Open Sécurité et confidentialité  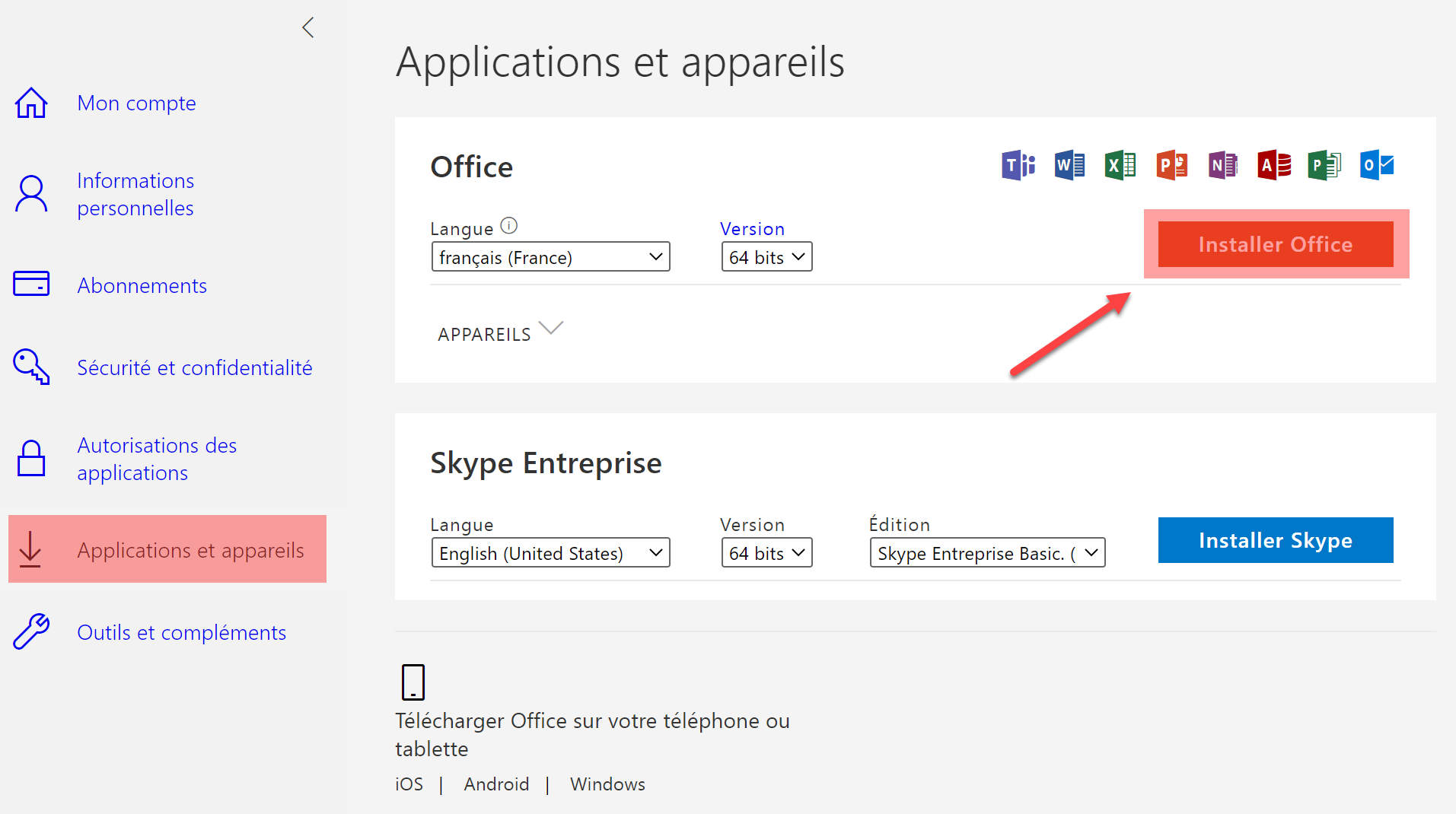pos(195,367)
